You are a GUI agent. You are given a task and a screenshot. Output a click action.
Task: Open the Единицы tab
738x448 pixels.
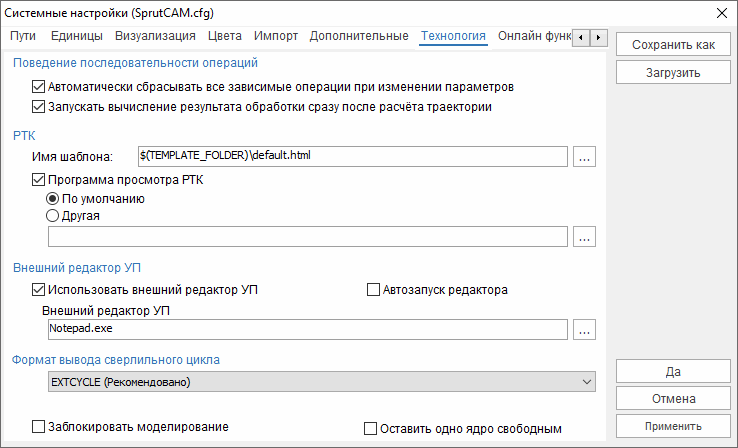click(x=77, y=36)
